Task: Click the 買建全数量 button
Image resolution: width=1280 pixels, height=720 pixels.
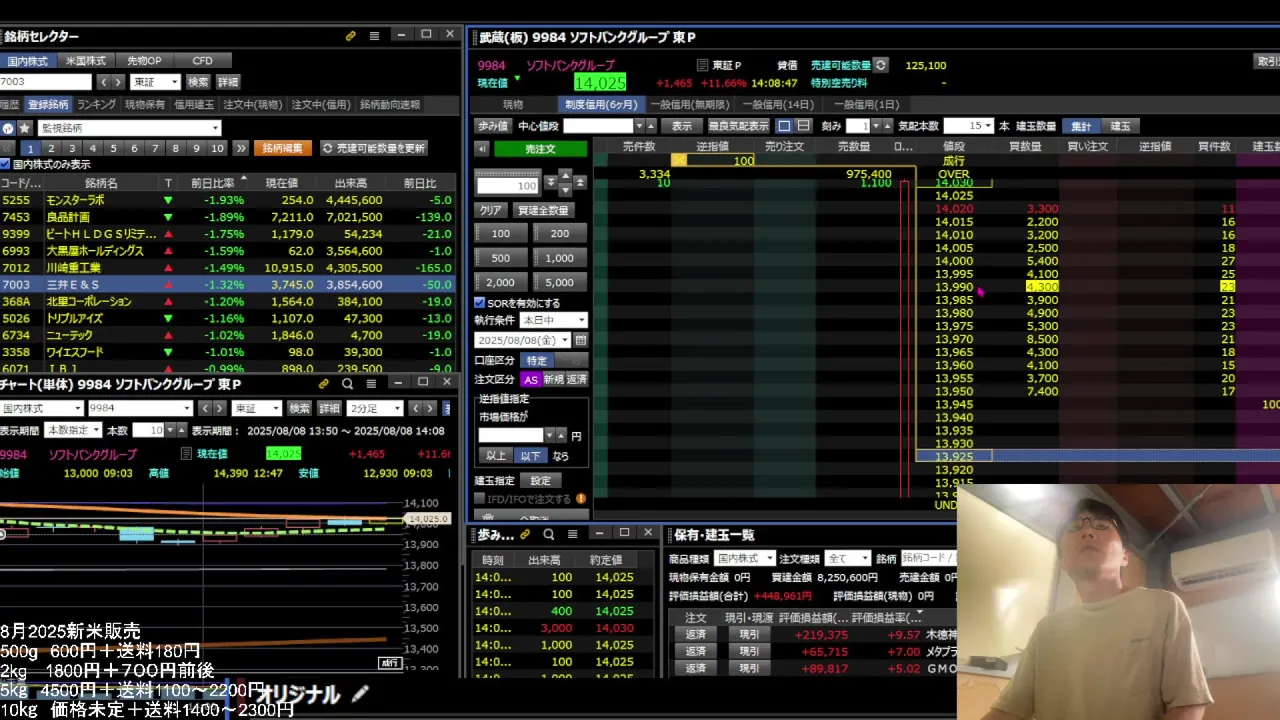Action: [543, 210]
